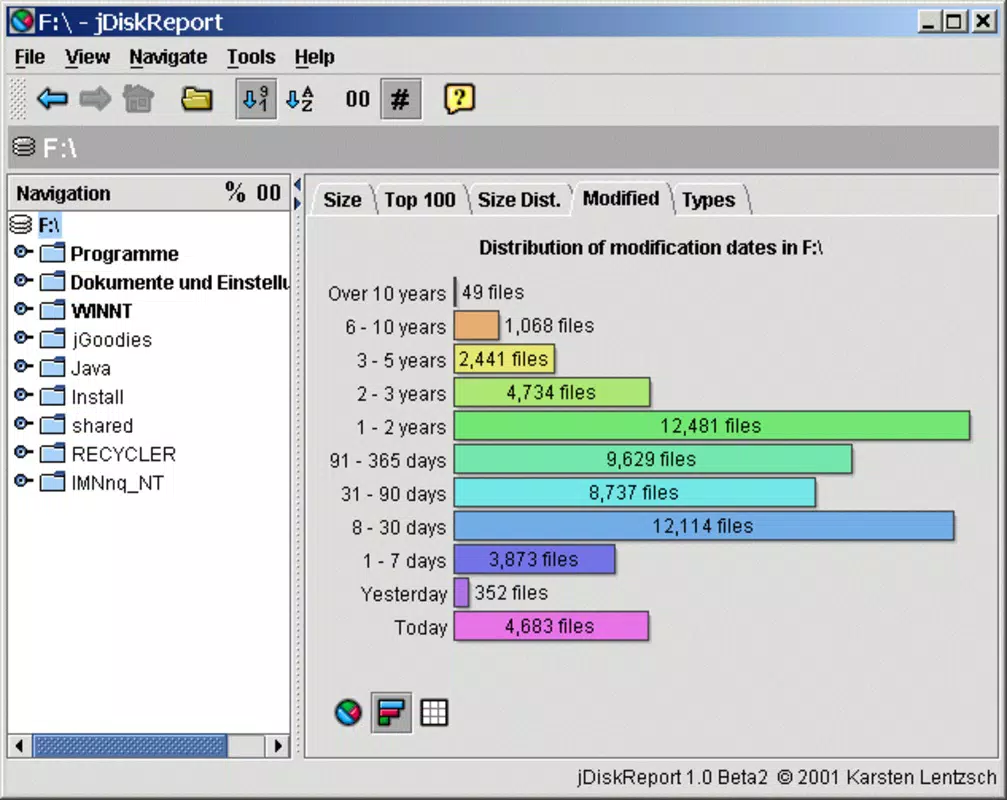Click the drive icon in the F:\ path bar
This screenshot has height=800, width=1007.
click(x=24, y=147)
